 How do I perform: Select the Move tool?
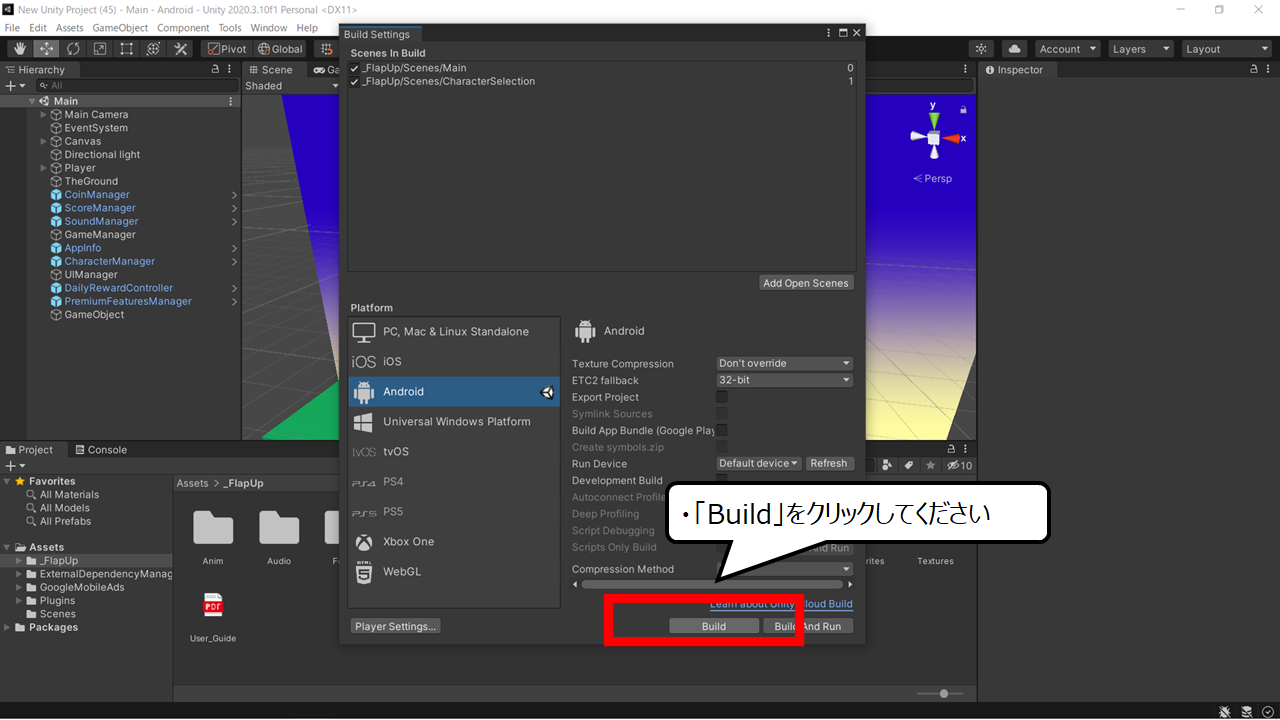(47, 49)
